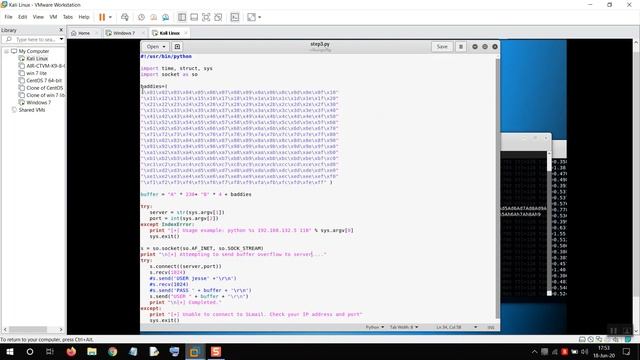Viewport: 640px width, 360px height.
Task: Click the hard disk device icon in VMware status bar
Action: tap(582, 339)
